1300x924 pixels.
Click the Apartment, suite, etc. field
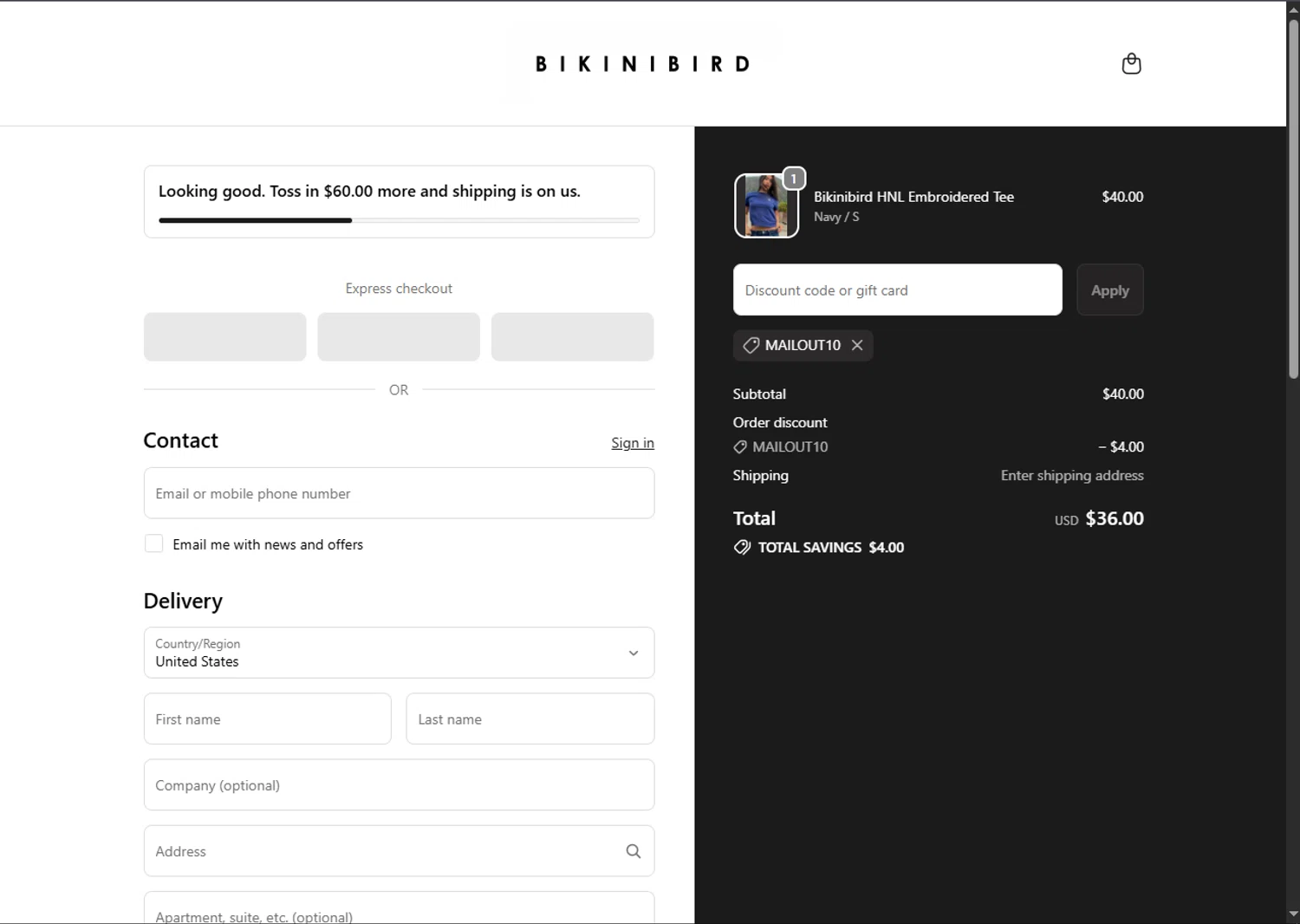click(399, 908)
